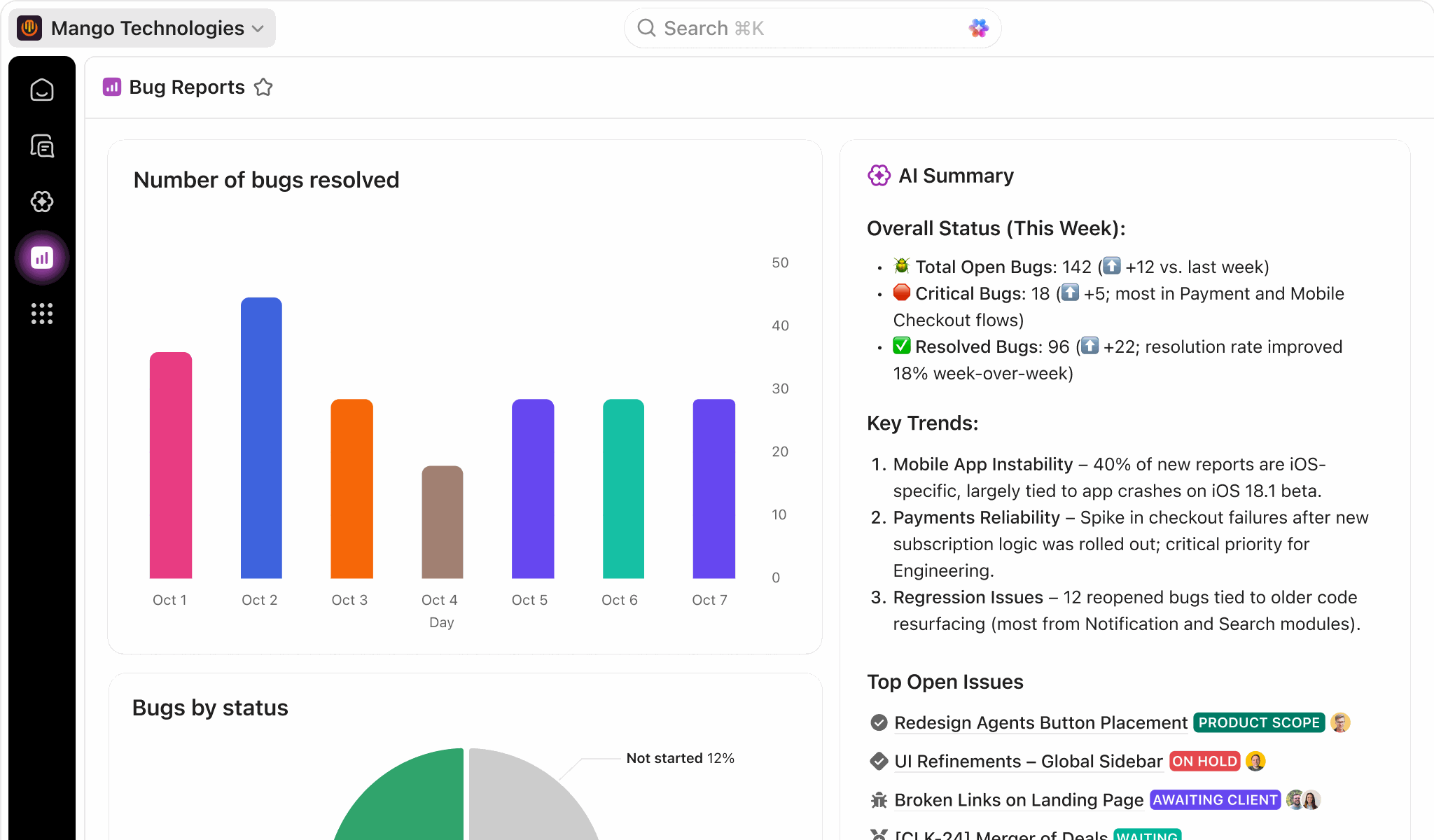This screenshot has height=840, width=1434.
Task: Click the Search field
Action: point(798,28)
